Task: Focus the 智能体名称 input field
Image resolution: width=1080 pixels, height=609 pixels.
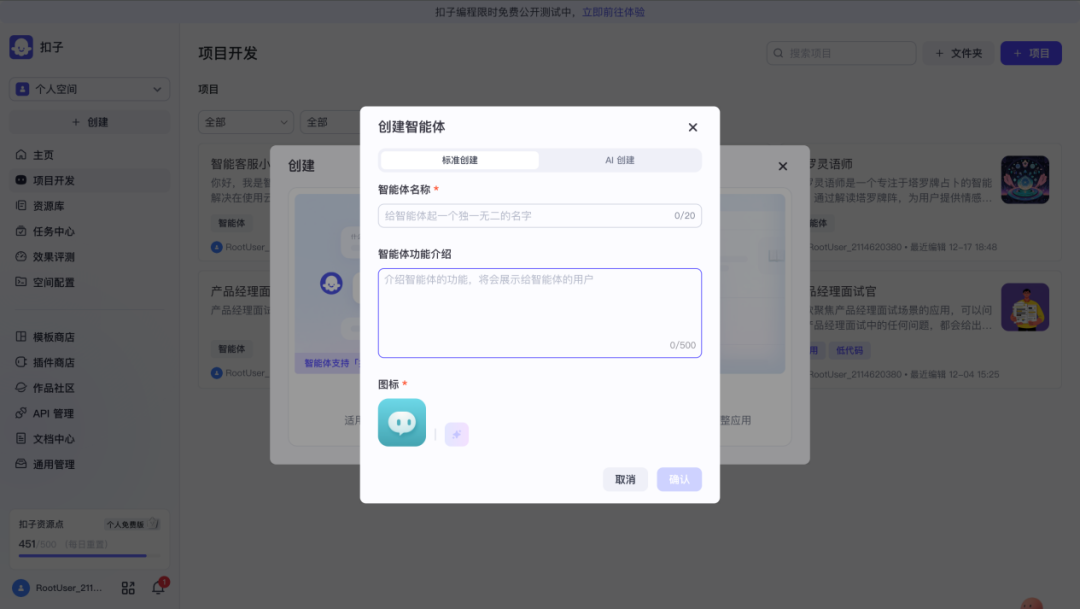Action: [525, 216]
